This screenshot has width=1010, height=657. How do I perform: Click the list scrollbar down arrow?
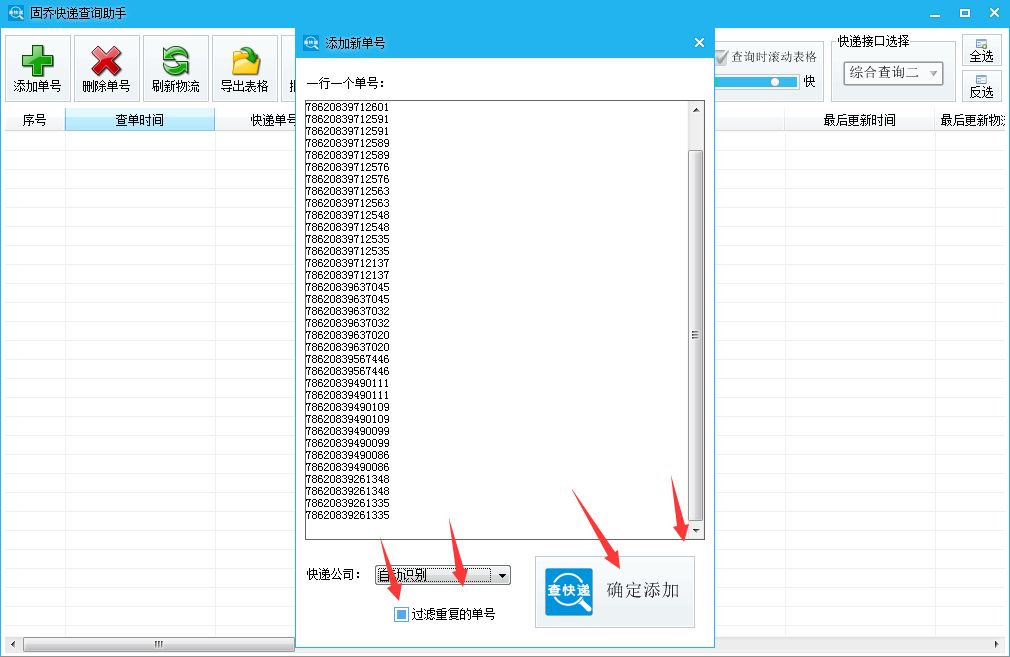click(696, 531)
